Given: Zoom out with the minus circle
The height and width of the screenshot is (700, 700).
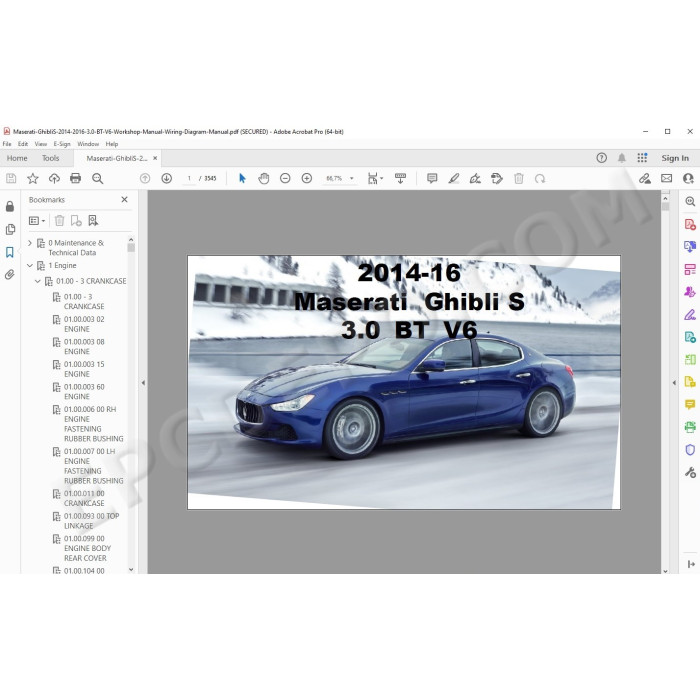Looking at the screenshot, I should coord(285,179).
